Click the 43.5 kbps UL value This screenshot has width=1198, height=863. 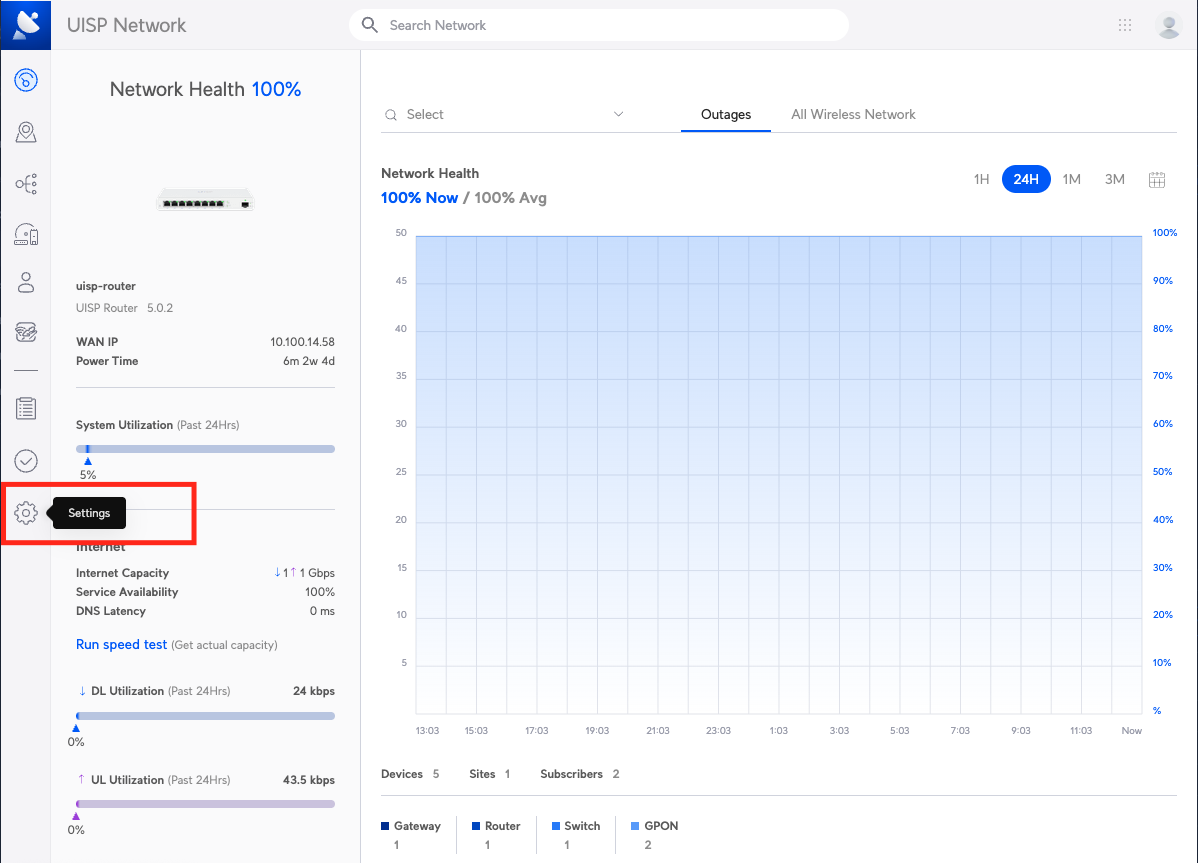(309, 780)
